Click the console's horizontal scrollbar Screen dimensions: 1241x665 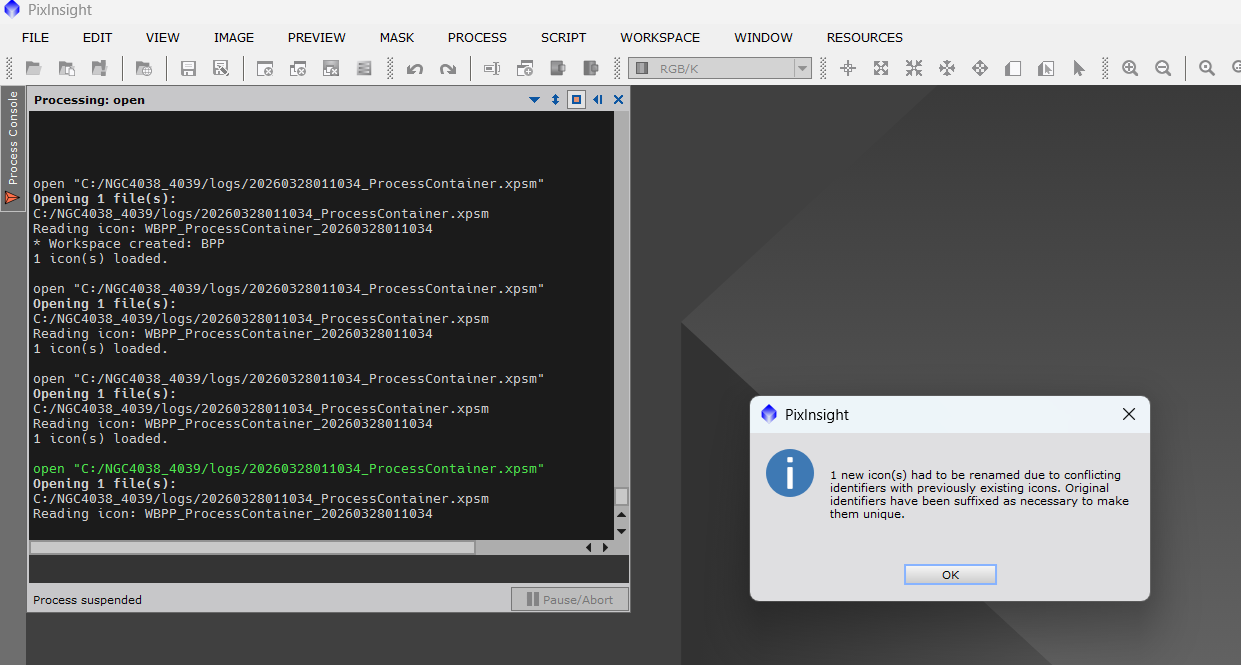click(x=252, y=547)
